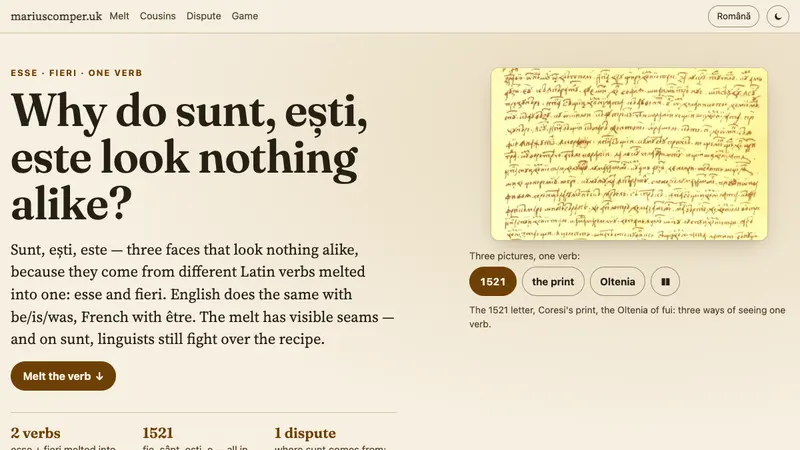Click the slideshow caption about Coresi's print
Image resolution: width=800 pixels, height=450 pixels.
coord(627,317)
